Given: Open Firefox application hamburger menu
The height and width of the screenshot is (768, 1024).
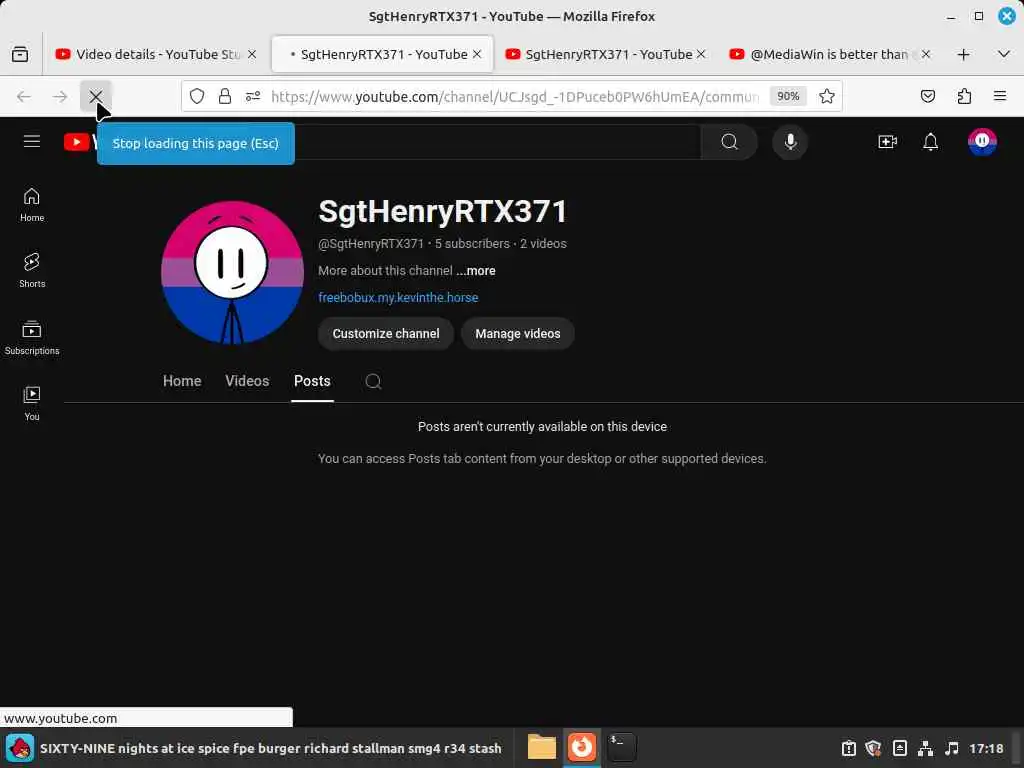Looking at the screenshot, I should (x=1000, y=97).
